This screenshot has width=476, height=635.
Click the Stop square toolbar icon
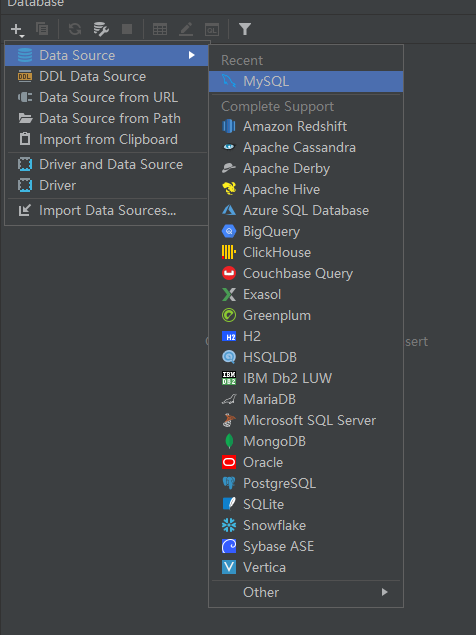[127, 29]
